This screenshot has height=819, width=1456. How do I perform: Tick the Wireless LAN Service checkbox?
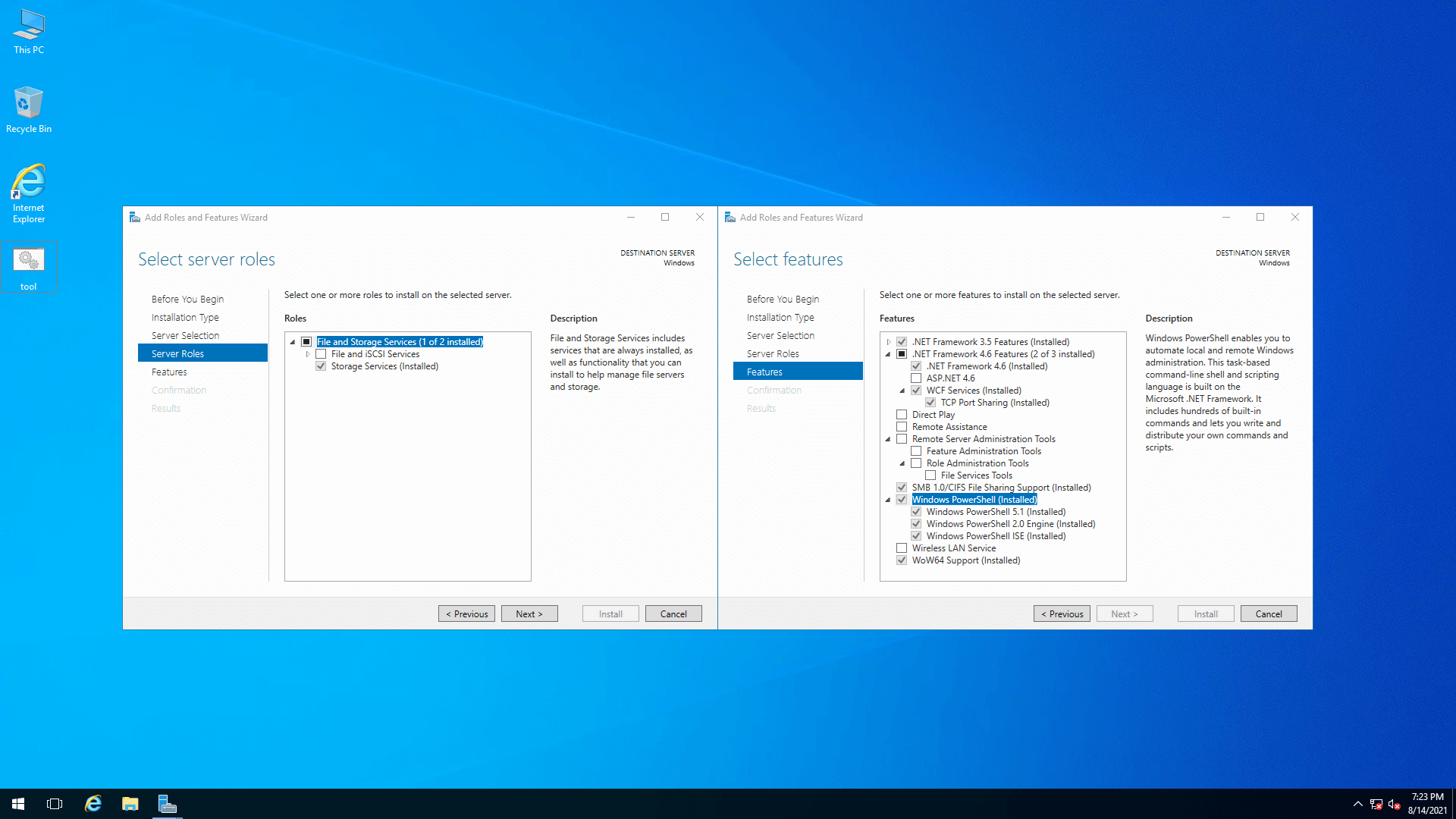point(902,548)
